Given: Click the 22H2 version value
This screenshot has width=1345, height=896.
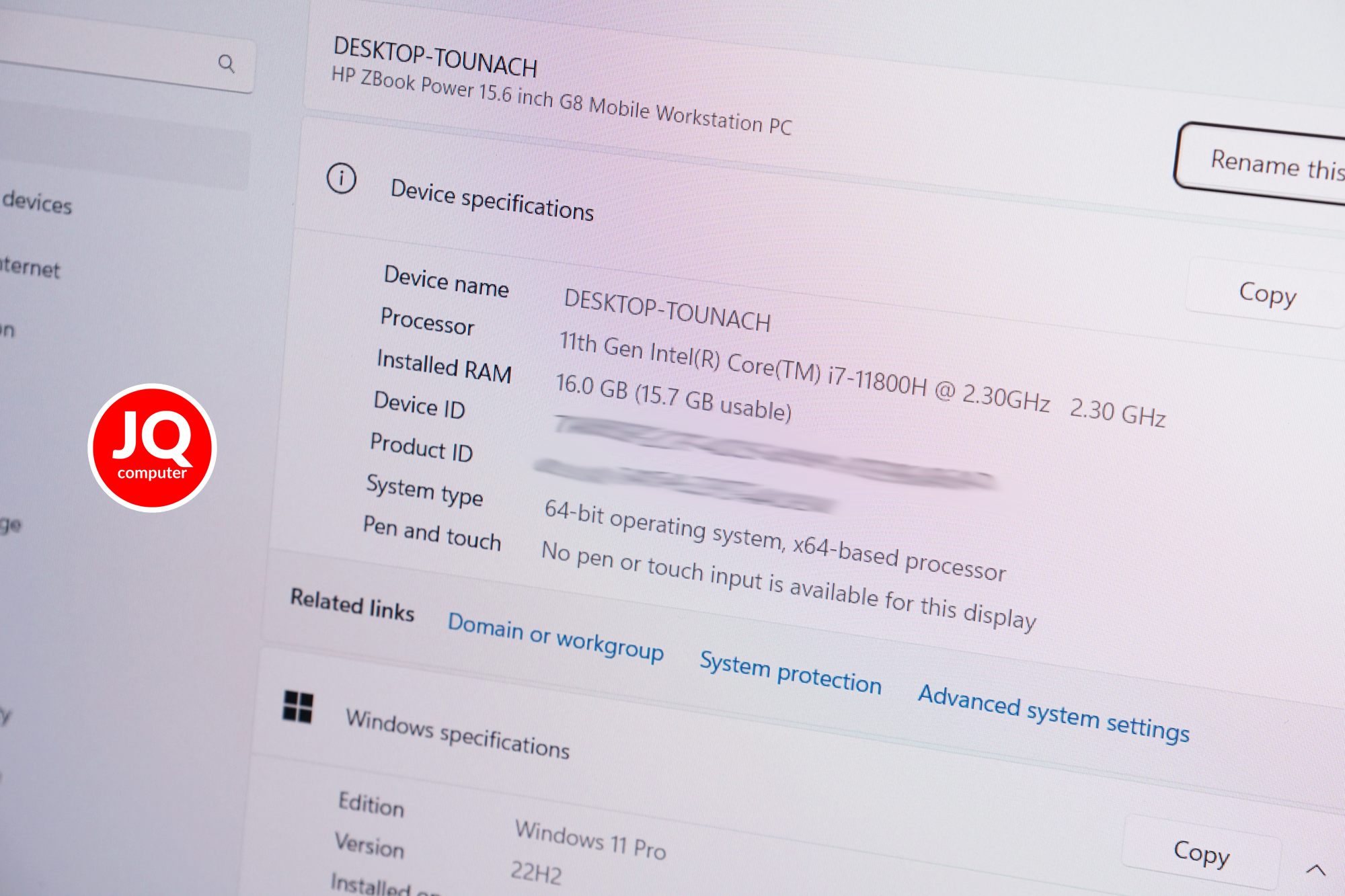Looking at the screenshot, I should pyautogui.click(x=536, y=872).
